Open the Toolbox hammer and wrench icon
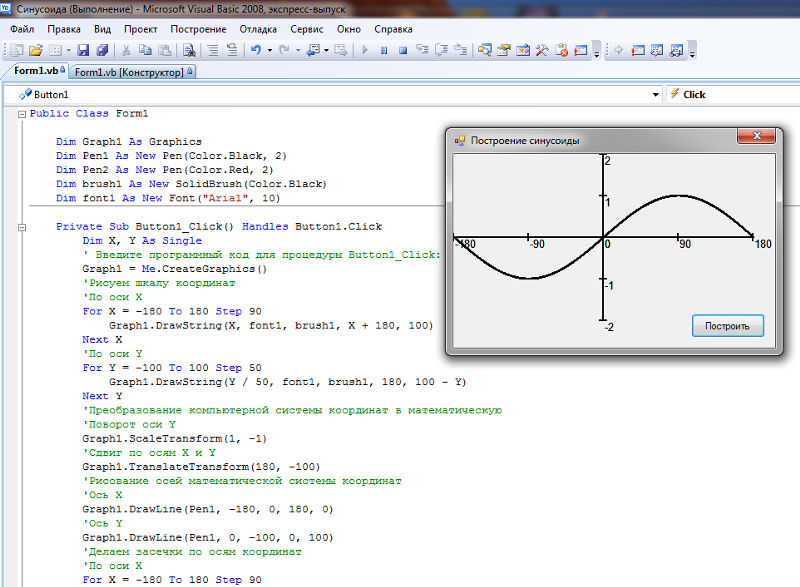The height and width of the screenshot is (587, 800). 542,50
